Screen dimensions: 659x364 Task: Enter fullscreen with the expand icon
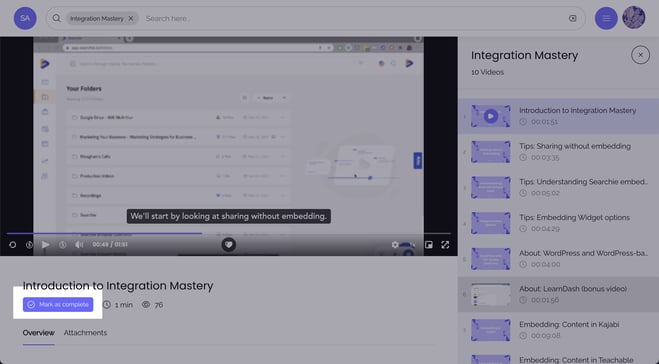pos(445,245)
